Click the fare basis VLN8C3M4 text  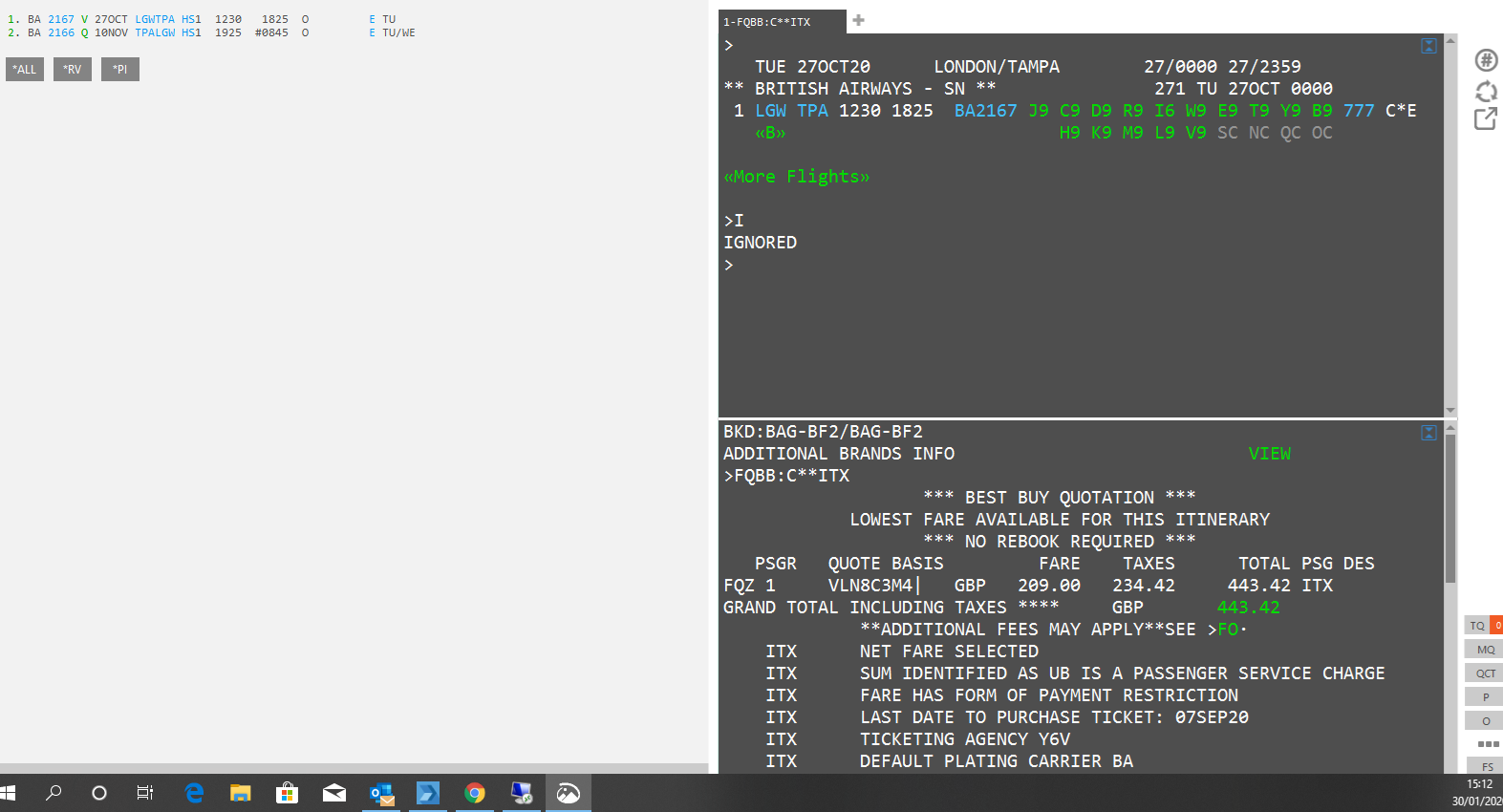(870, 586)
